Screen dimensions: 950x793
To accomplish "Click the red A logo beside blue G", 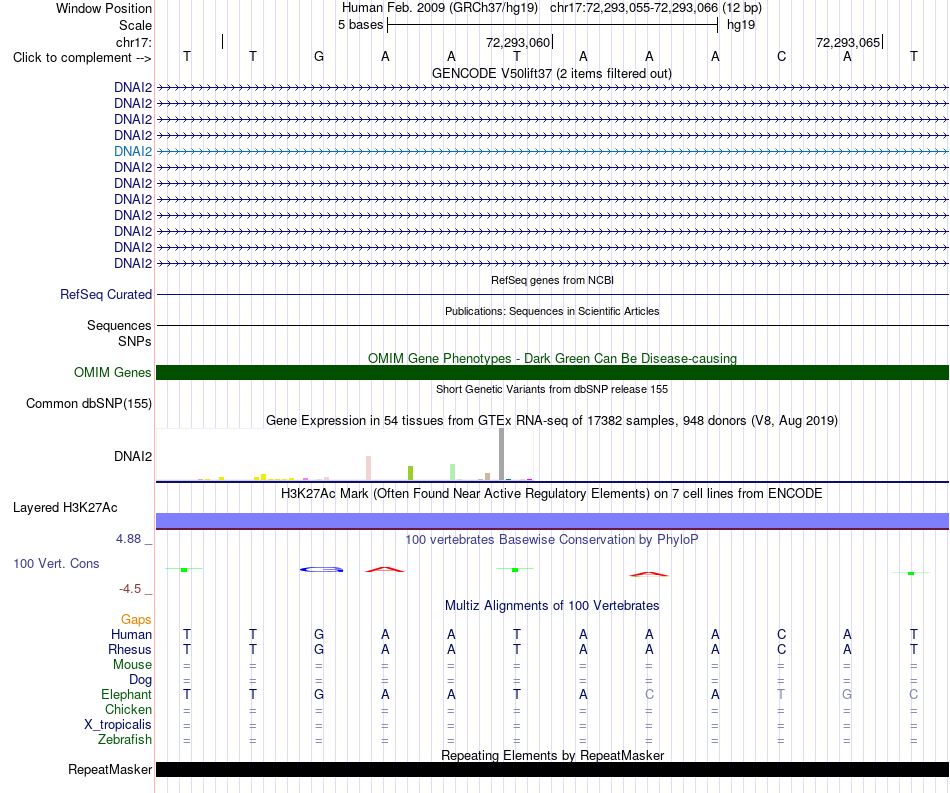I will click(x=385, y=569).
